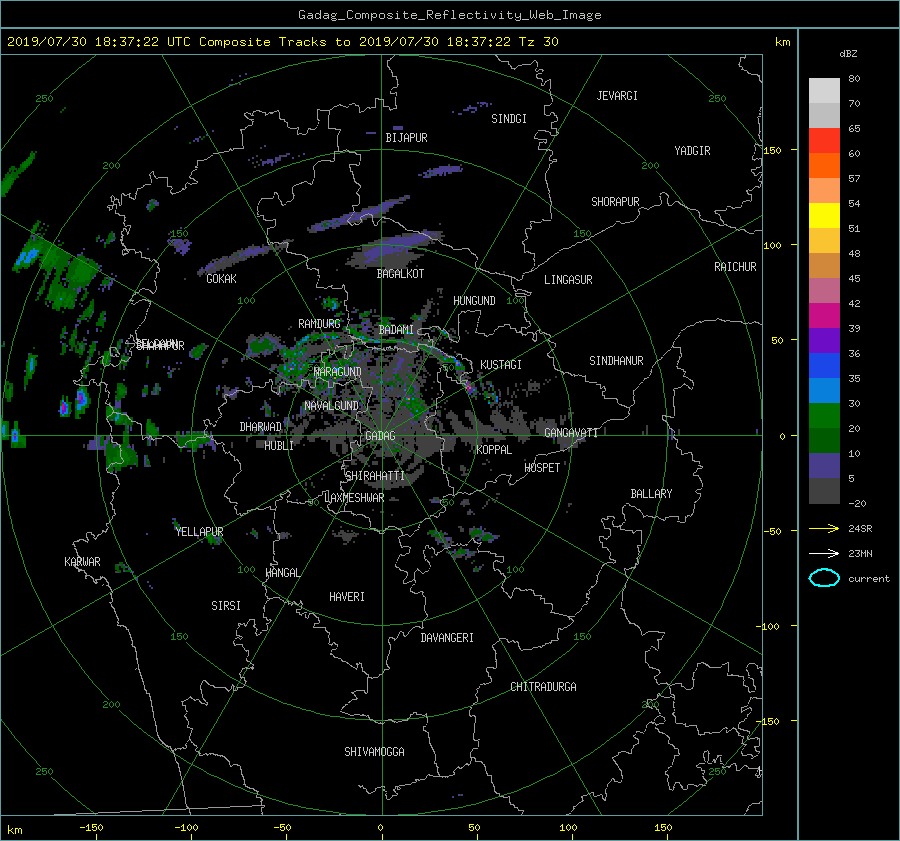
Task: Click the LAXMESHWAR city label
Action: click(x=354, y=498)
